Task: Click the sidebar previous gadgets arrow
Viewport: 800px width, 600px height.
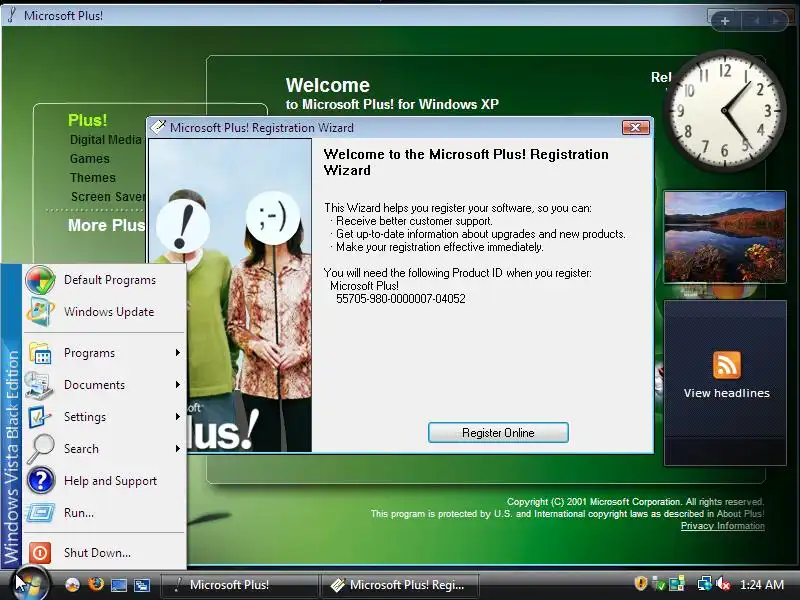Action: tap(755, 20)
